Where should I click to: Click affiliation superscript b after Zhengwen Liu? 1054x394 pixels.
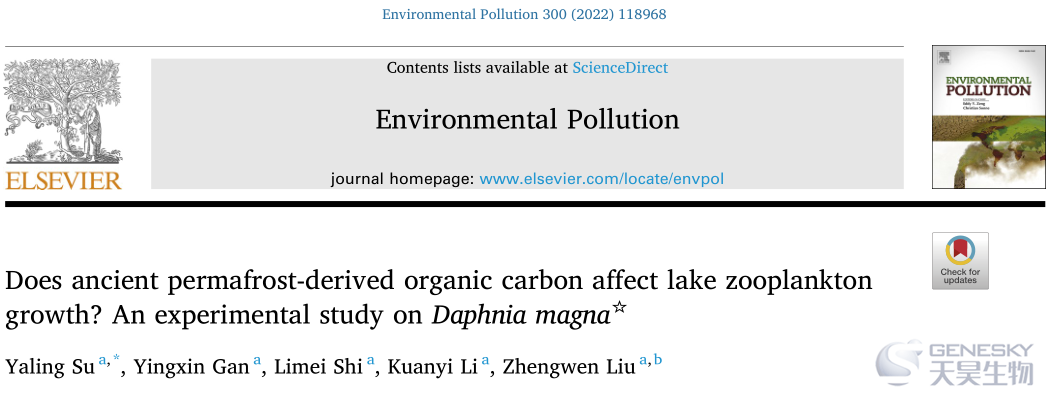658,360
